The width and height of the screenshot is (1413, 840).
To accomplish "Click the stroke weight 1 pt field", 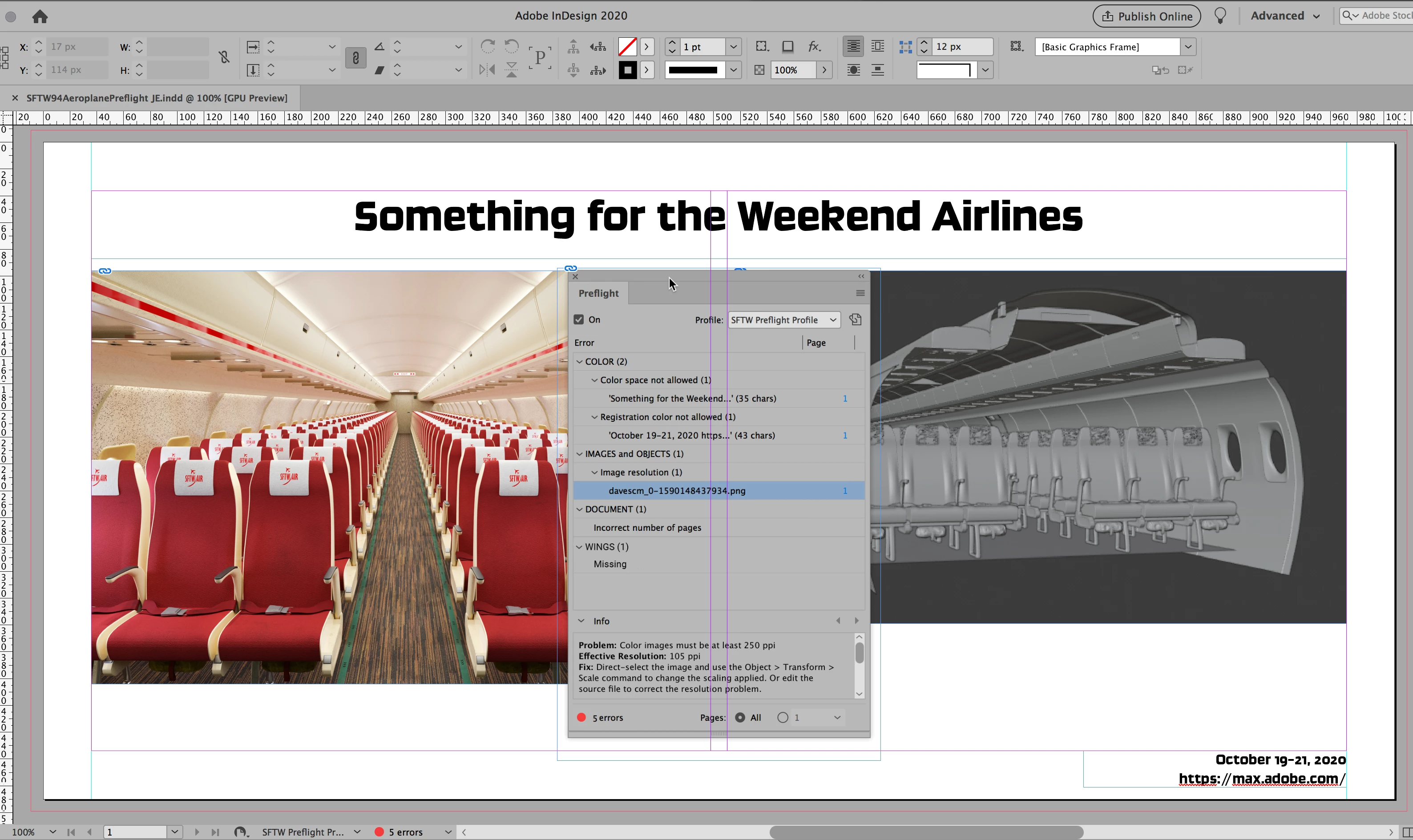I will [x=702, y=47].
